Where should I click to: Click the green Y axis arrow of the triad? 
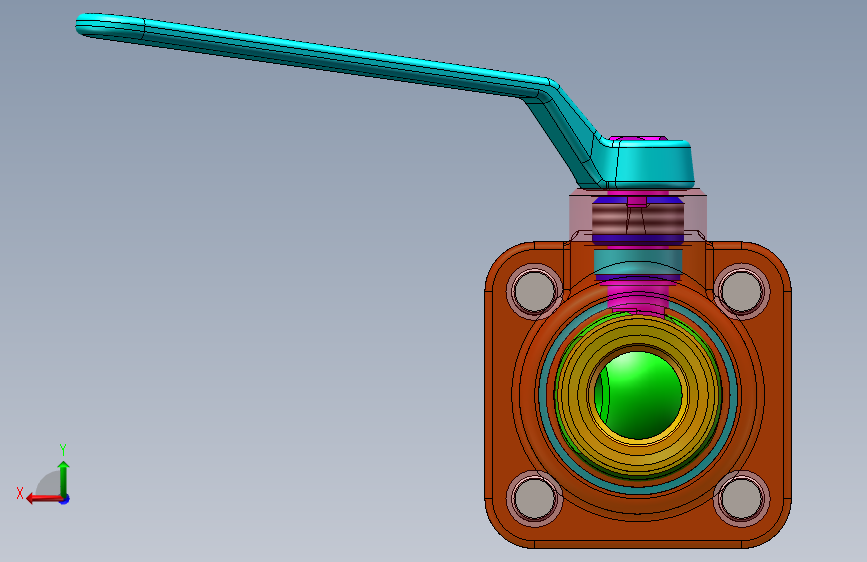(63, 478)
